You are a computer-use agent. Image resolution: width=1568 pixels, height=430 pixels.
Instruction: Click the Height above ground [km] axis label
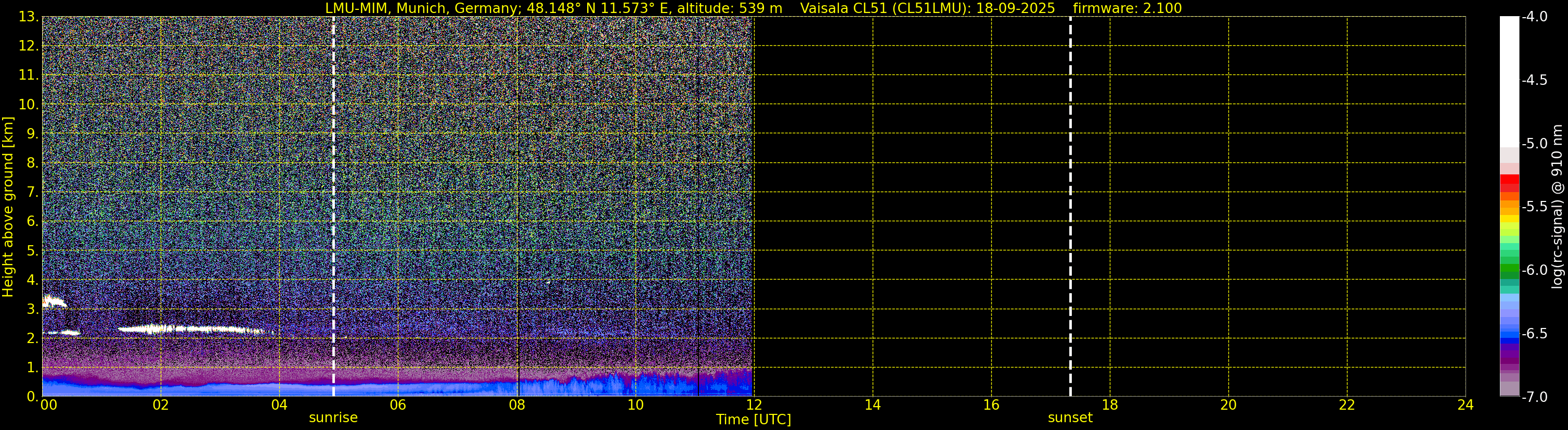[8, 207]
